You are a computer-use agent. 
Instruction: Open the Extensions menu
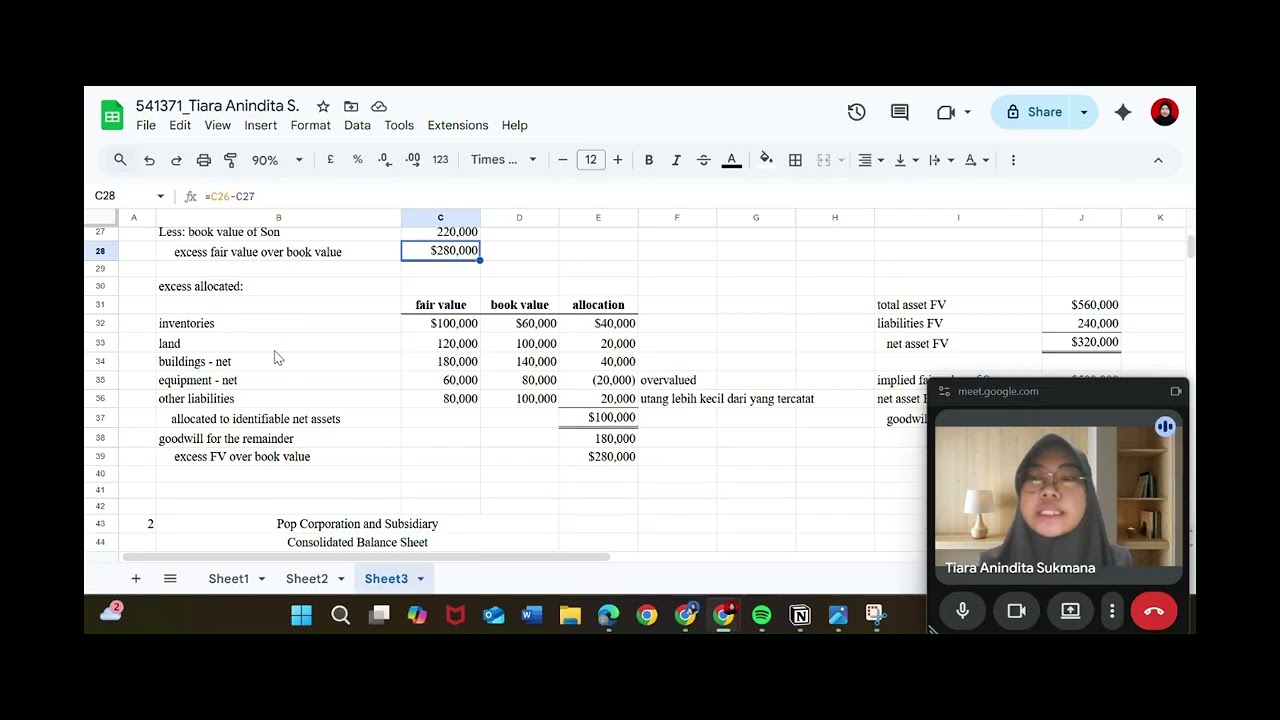tap(458, 125)
